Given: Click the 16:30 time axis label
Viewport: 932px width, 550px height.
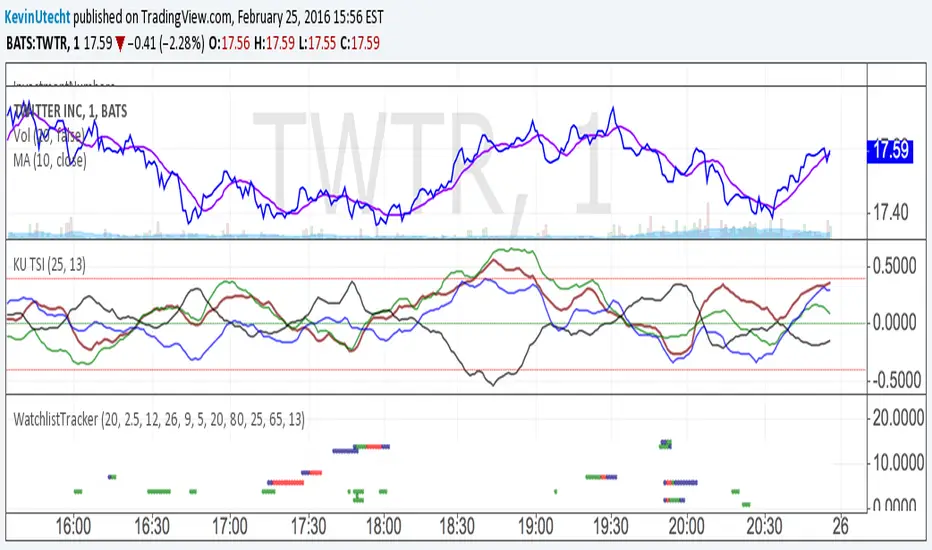Looking at the screenshot, I should pos(152,527).
